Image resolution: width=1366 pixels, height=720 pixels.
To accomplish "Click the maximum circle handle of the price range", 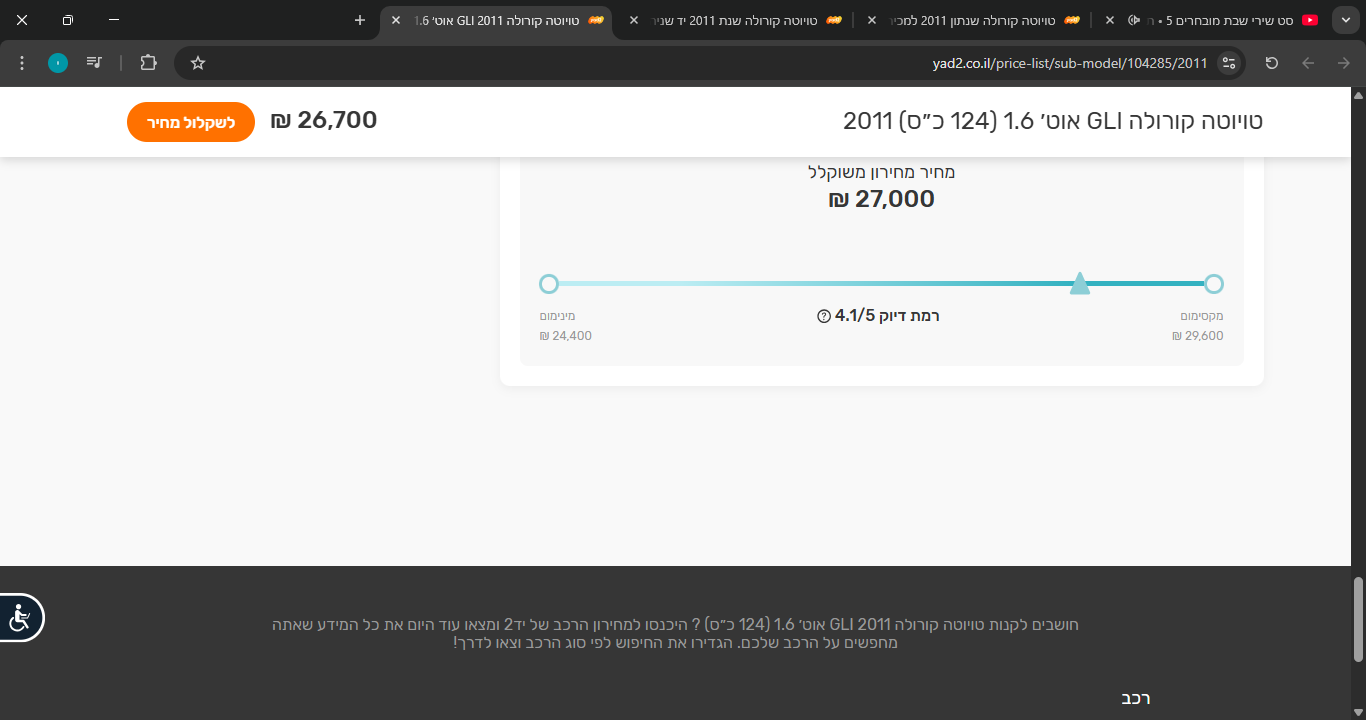I will coord(1214,284).
